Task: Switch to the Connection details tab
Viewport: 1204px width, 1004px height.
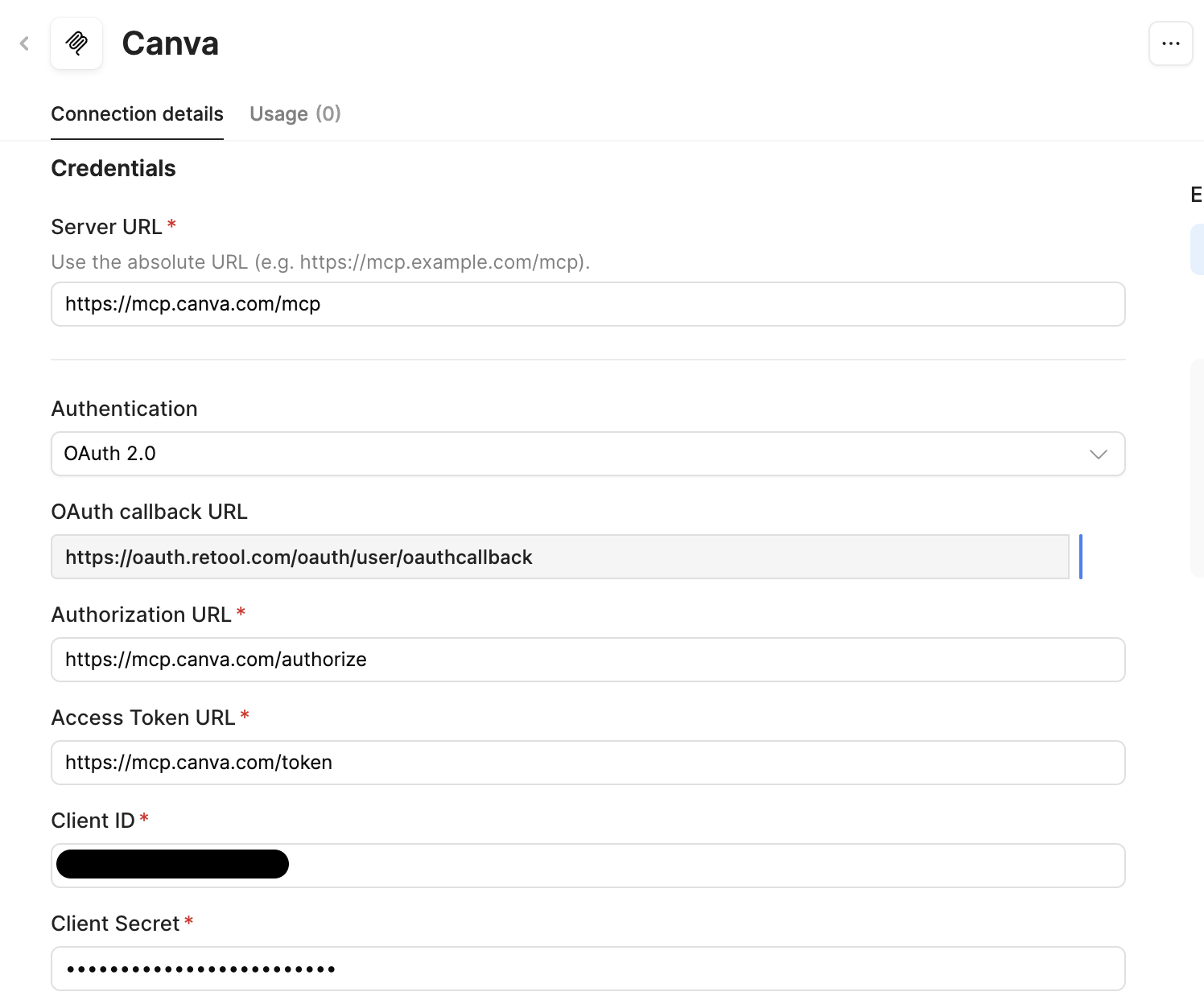Action: (x=137, y=114)
